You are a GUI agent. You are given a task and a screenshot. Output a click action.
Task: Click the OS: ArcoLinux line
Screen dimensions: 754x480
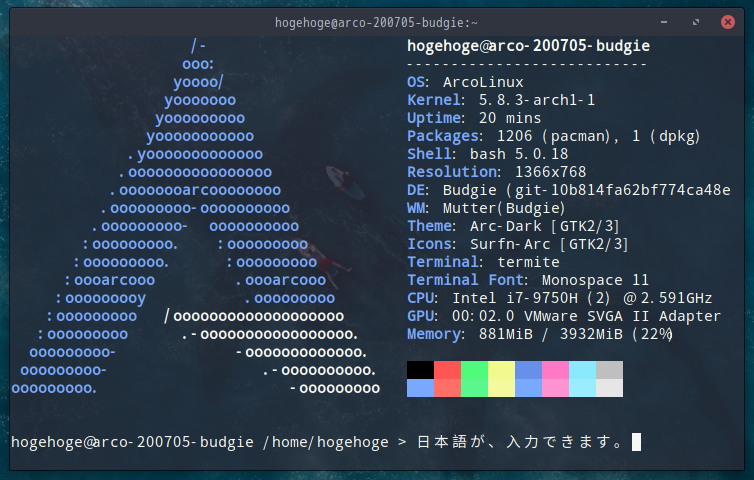(x=465, y=82)
